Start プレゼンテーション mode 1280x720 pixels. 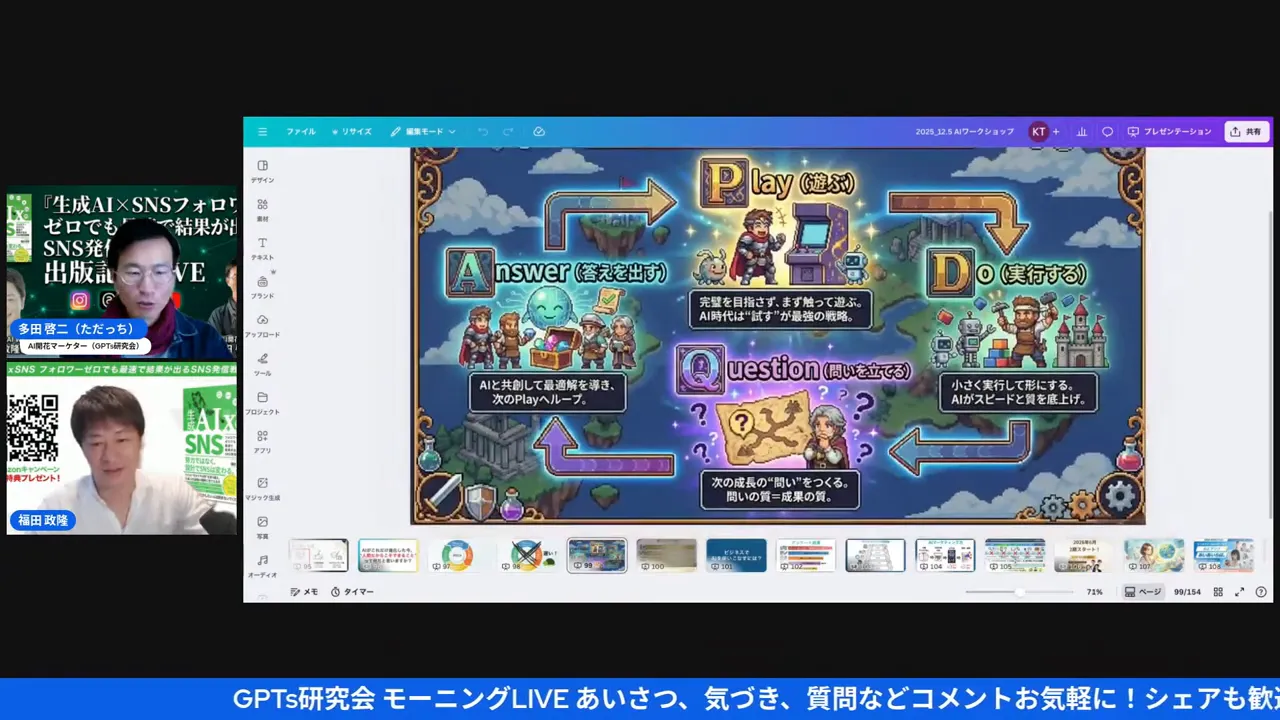(1170, 131)
